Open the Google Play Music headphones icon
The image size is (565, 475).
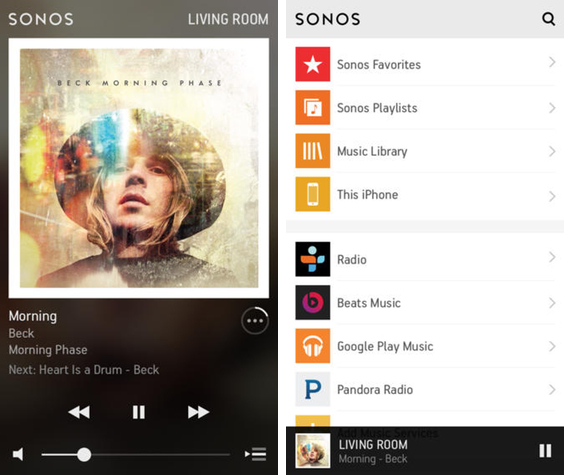(312, 346)
